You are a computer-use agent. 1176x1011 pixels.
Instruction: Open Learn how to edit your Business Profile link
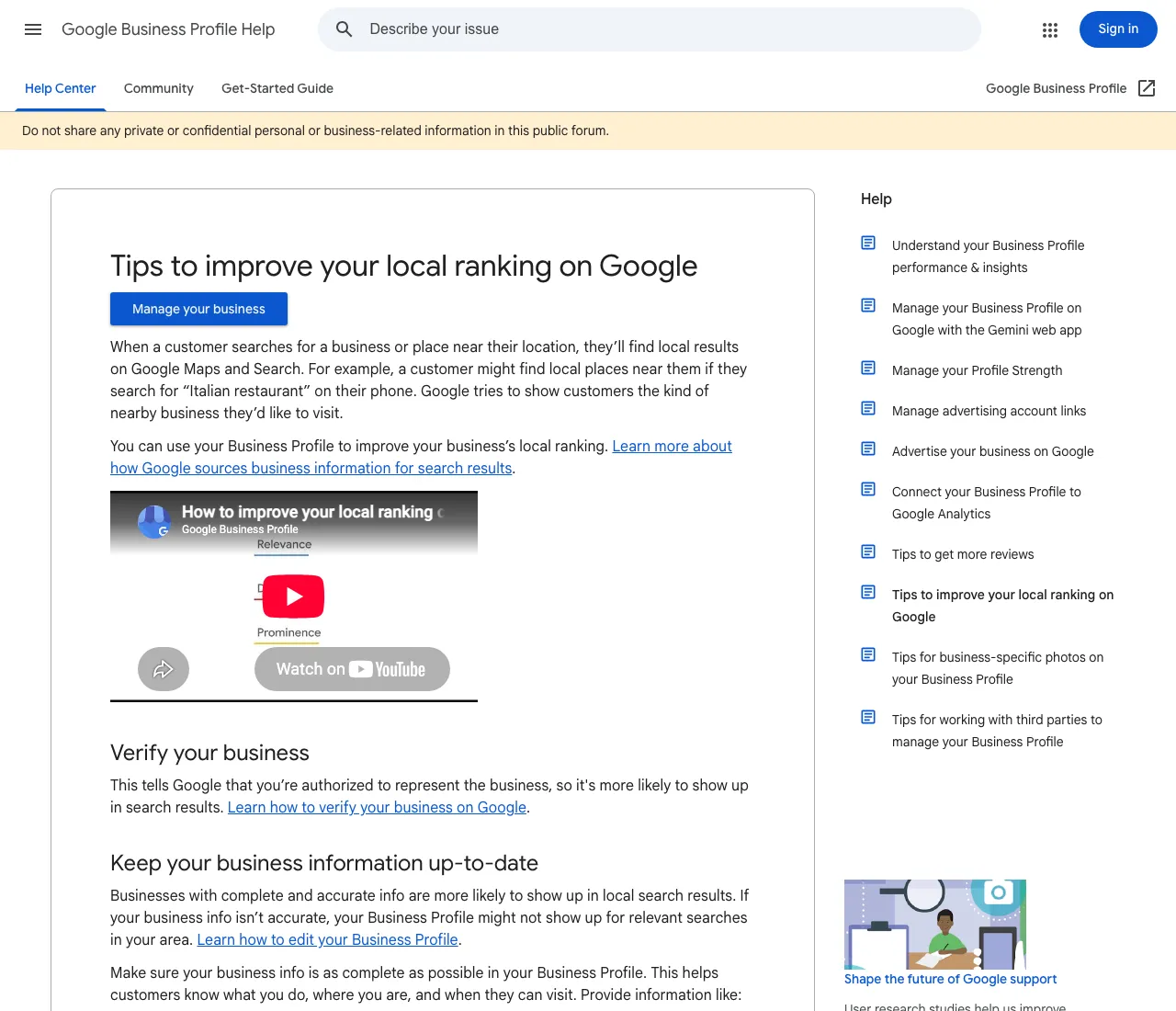pyautogui.click(x=327, y=939)
